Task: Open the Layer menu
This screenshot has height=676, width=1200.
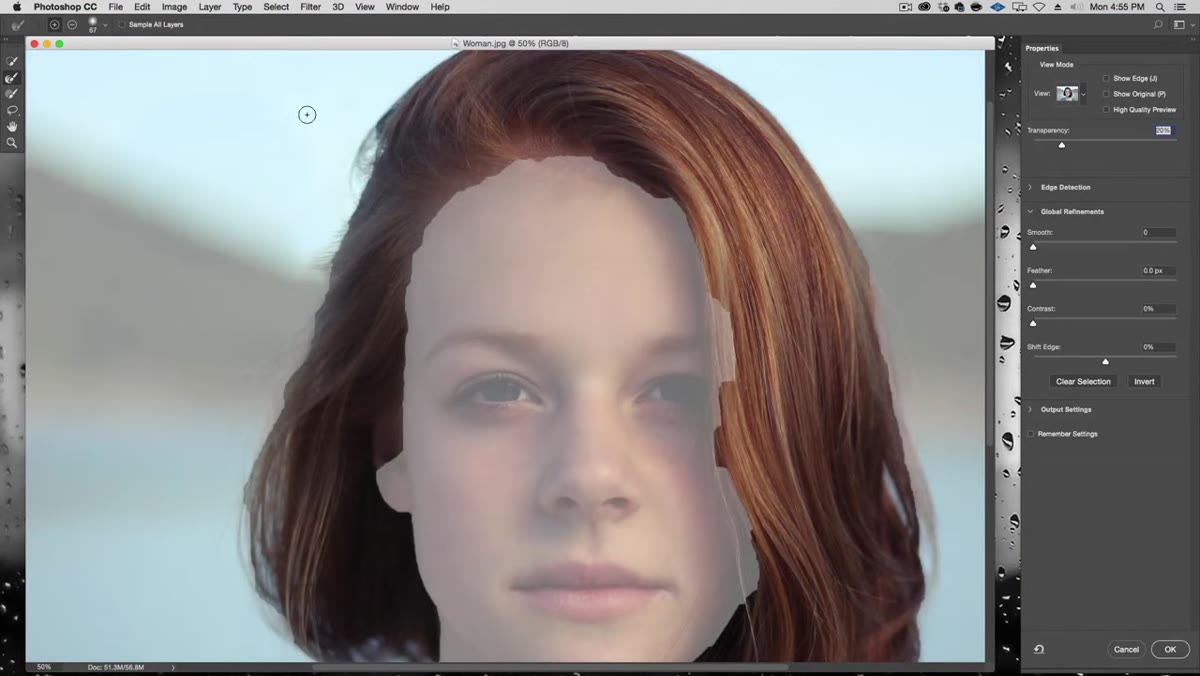Action: (x=210, y=7)
